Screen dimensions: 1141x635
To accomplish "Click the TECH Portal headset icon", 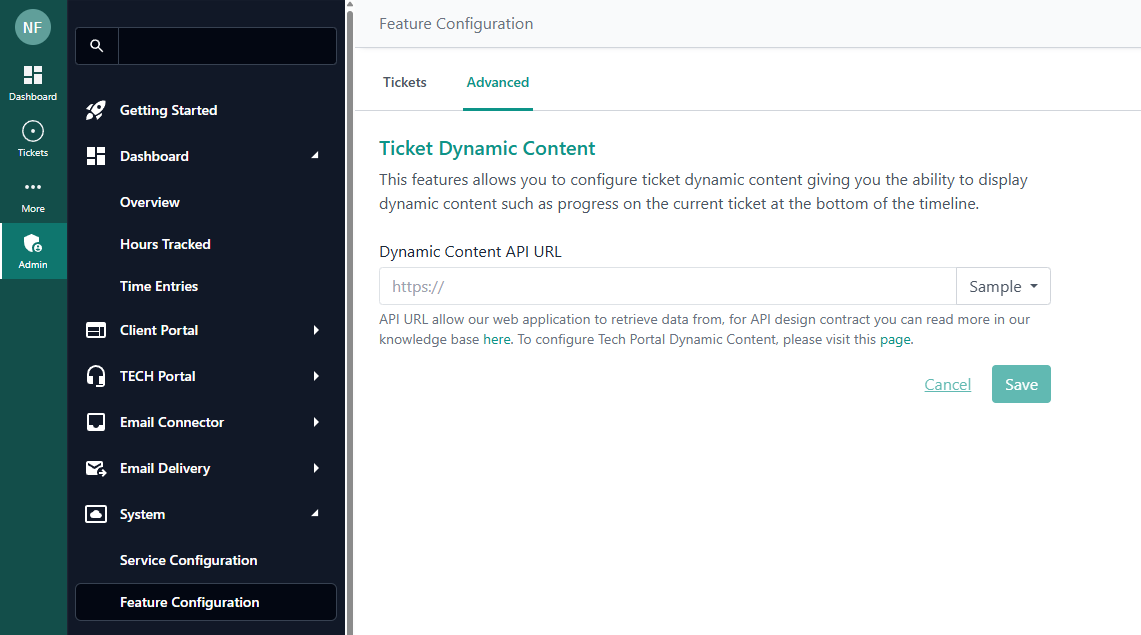I will (x=96, y=376).
